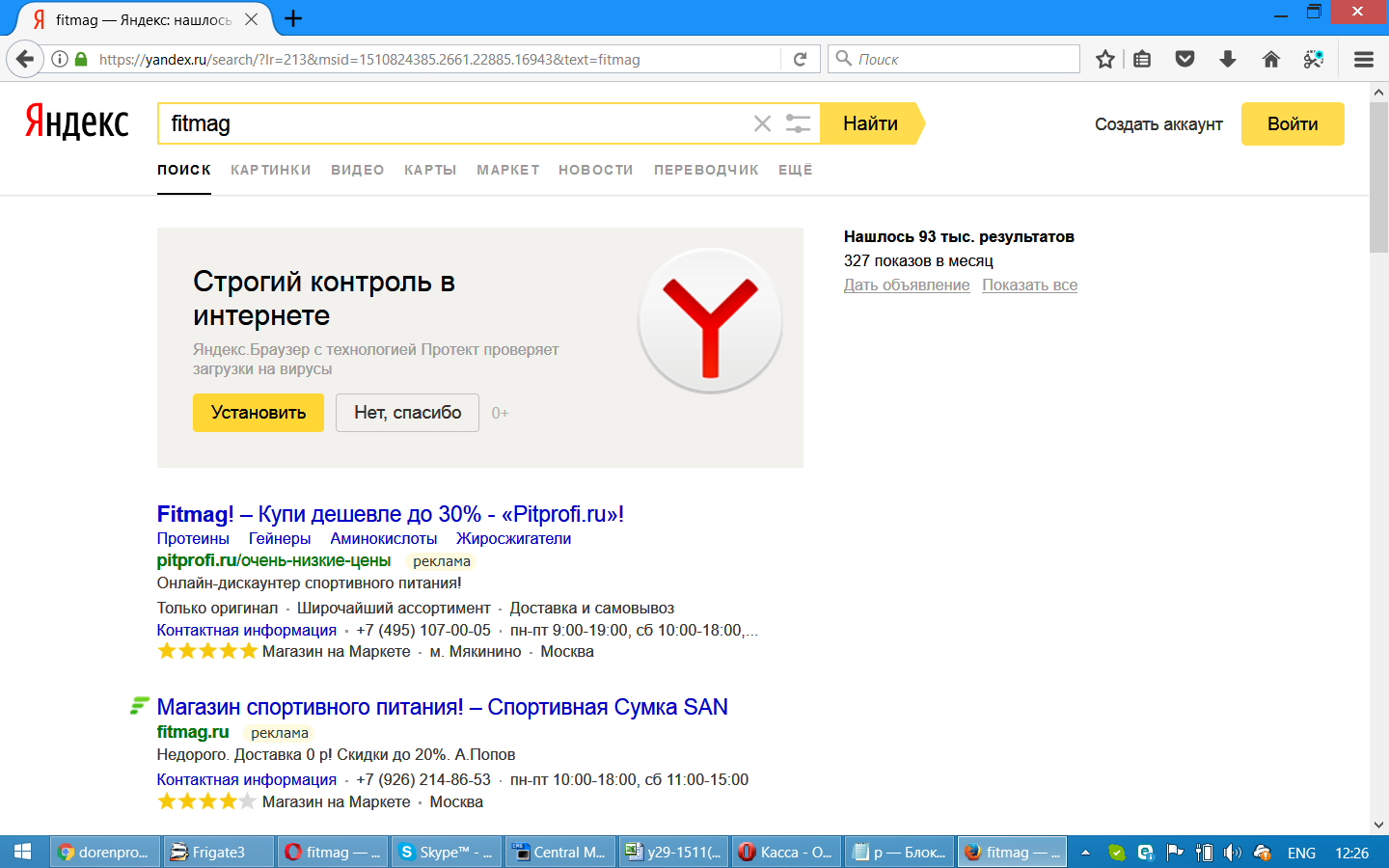Image resolution: width=1389 pixels, height=868 pixels.
Task: Expand the ЕЩЁ more services menu
Action: point(796,170)
